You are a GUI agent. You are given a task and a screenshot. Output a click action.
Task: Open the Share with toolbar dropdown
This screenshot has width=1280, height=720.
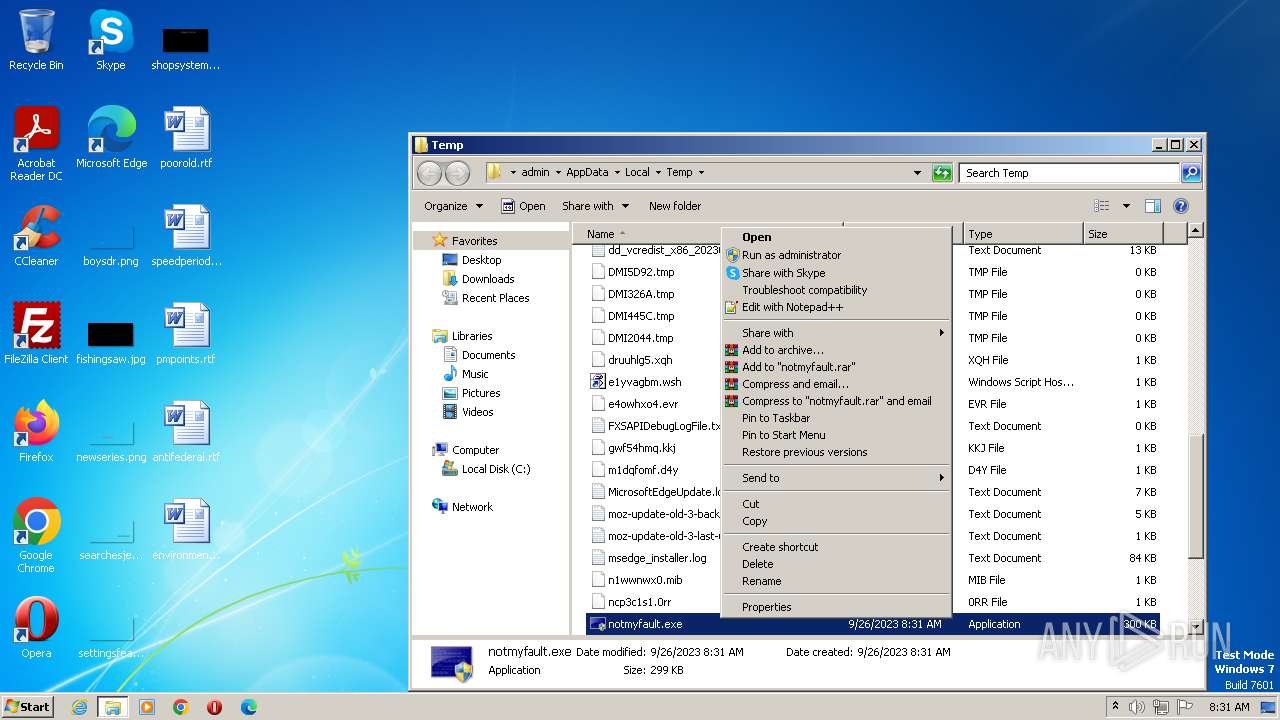pos(595,206)
